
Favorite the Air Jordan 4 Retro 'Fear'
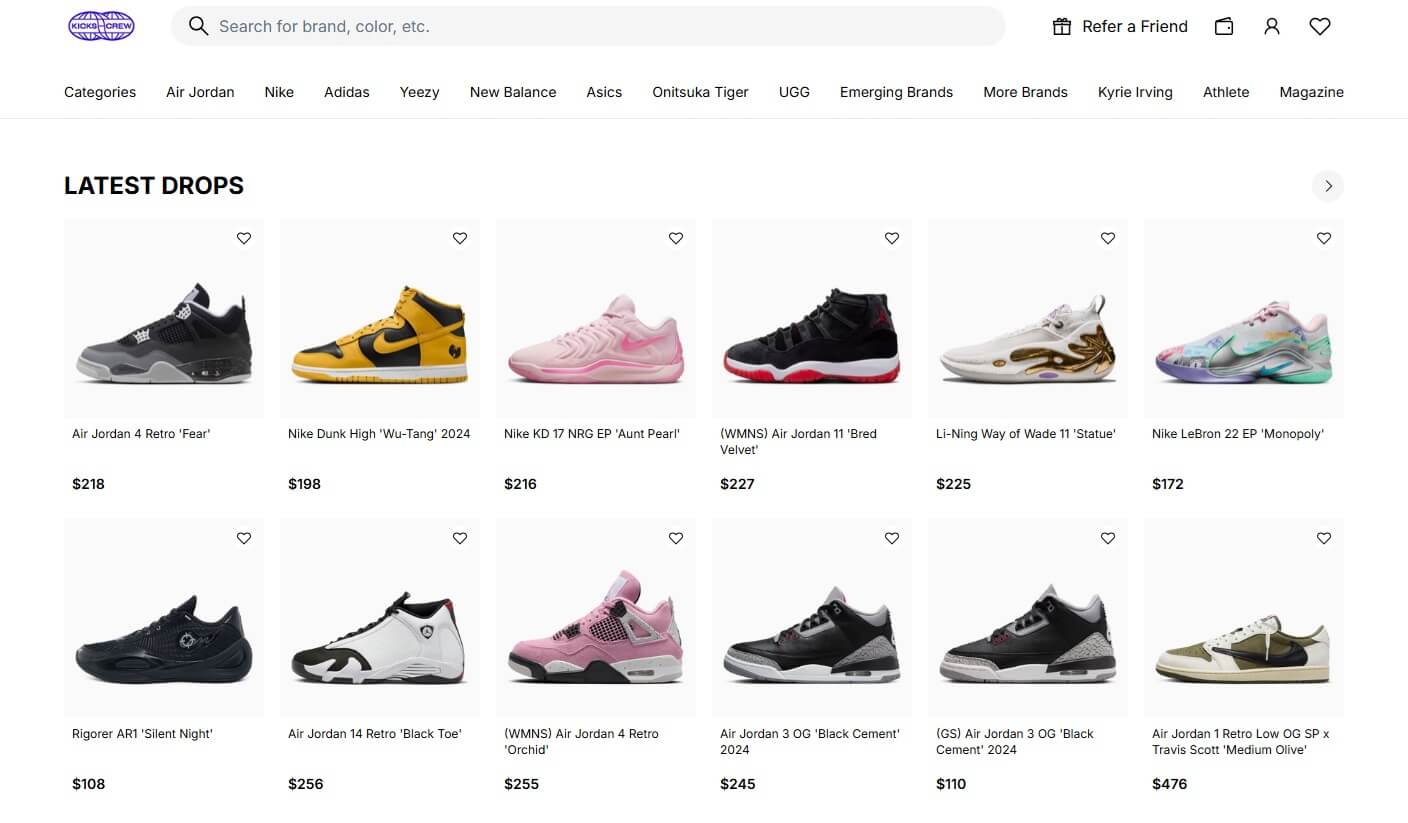(244, 238)
